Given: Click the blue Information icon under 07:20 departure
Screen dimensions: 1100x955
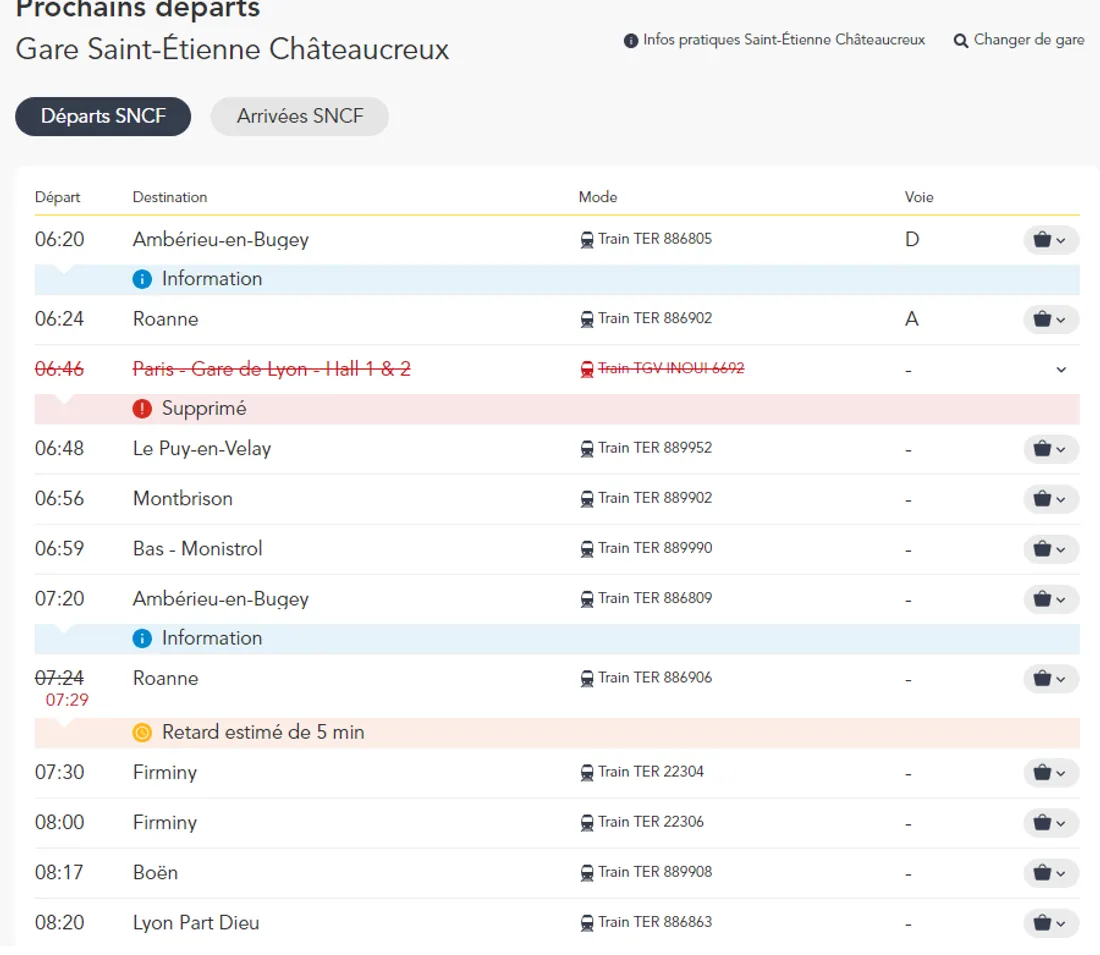Looking at the screenshot, I should pyautogui.click(x=142, y=638).
